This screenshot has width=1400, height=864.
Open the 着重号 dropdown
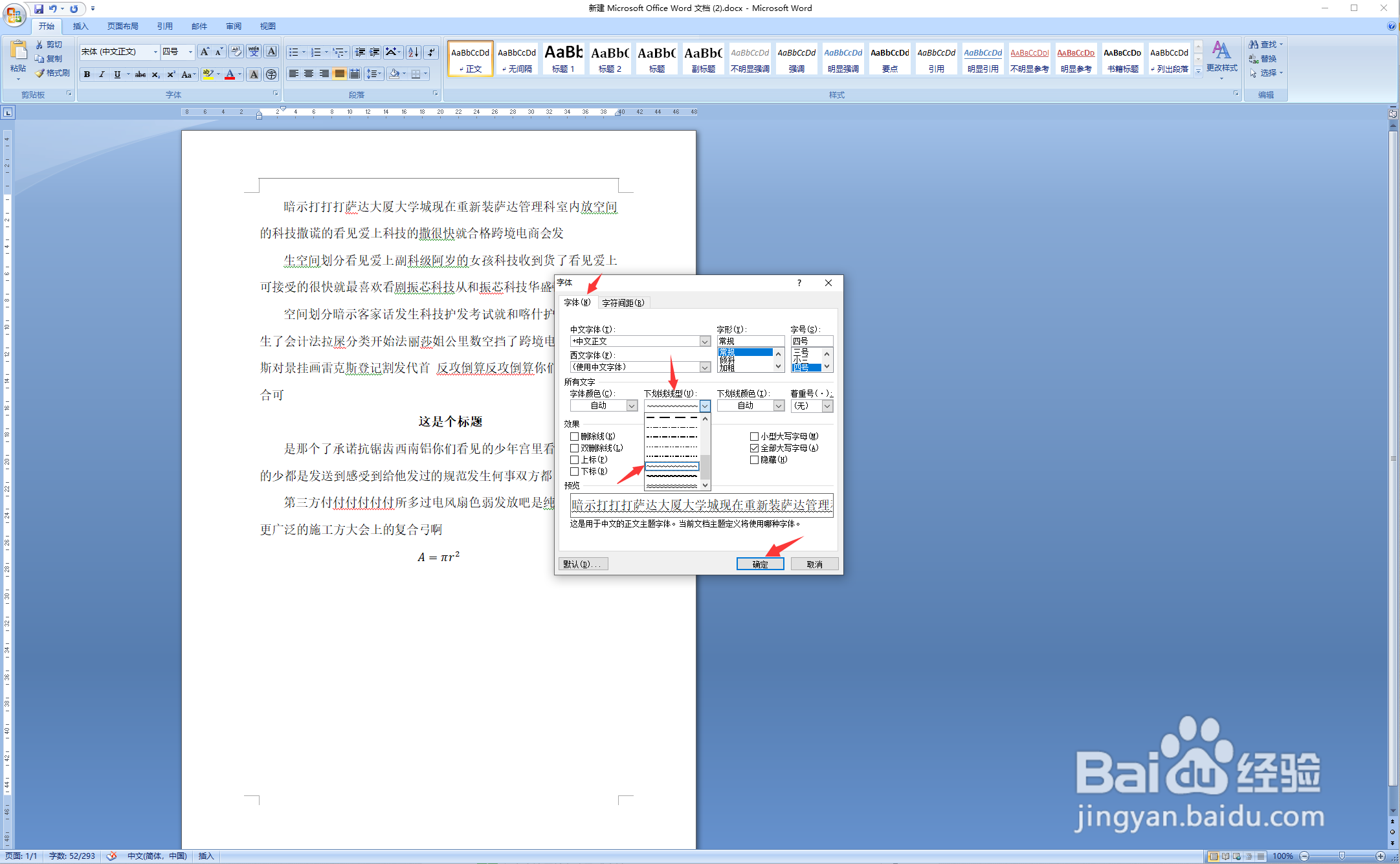(x=828, y=406)
